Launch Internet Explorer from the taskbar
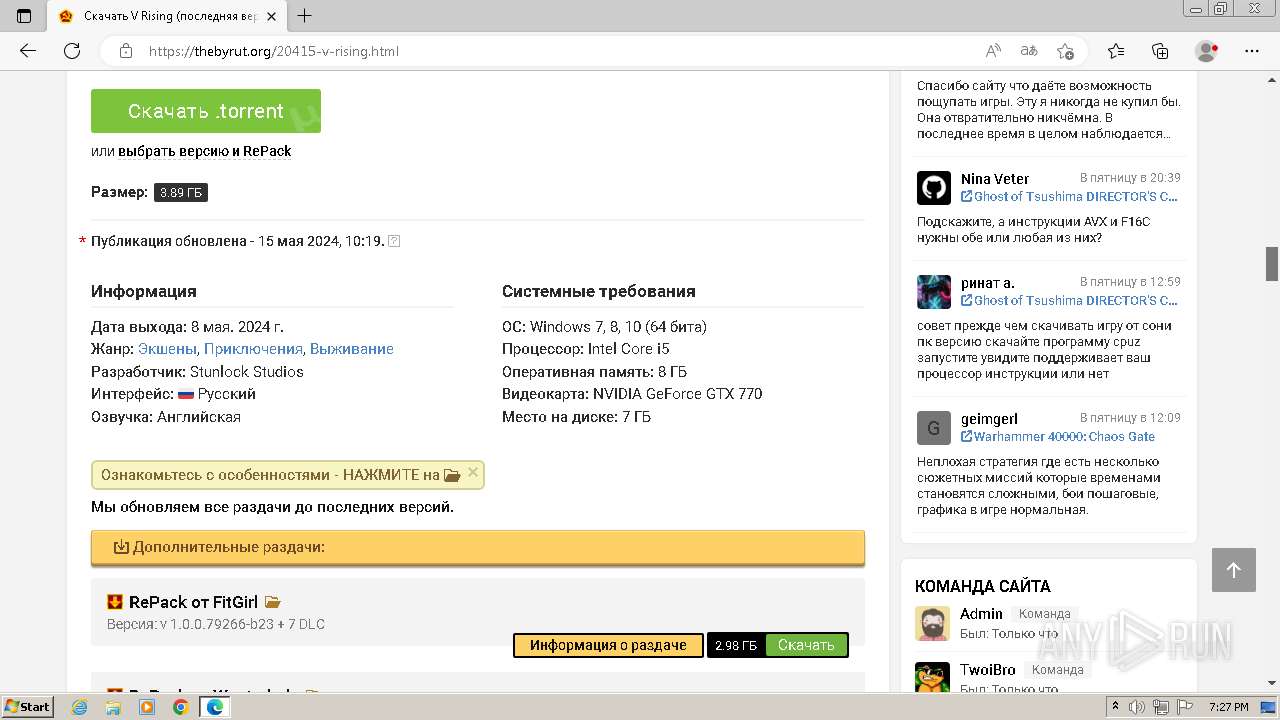 coord(80,707)
